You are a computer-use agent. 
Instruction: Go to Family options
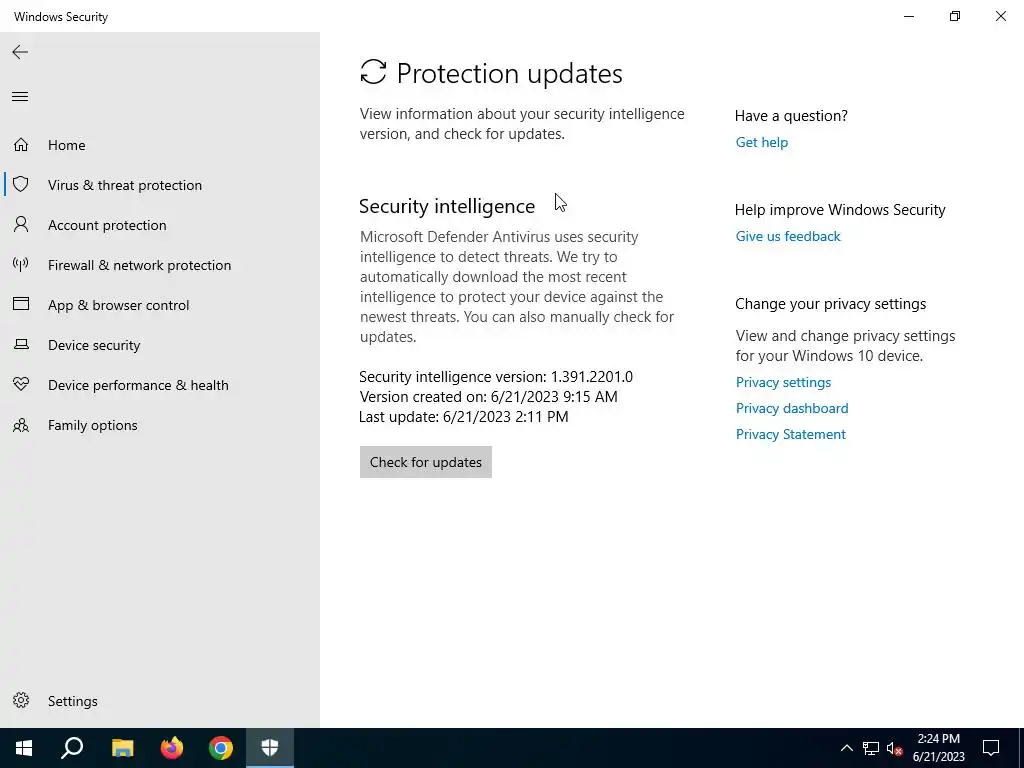[93, 425]
